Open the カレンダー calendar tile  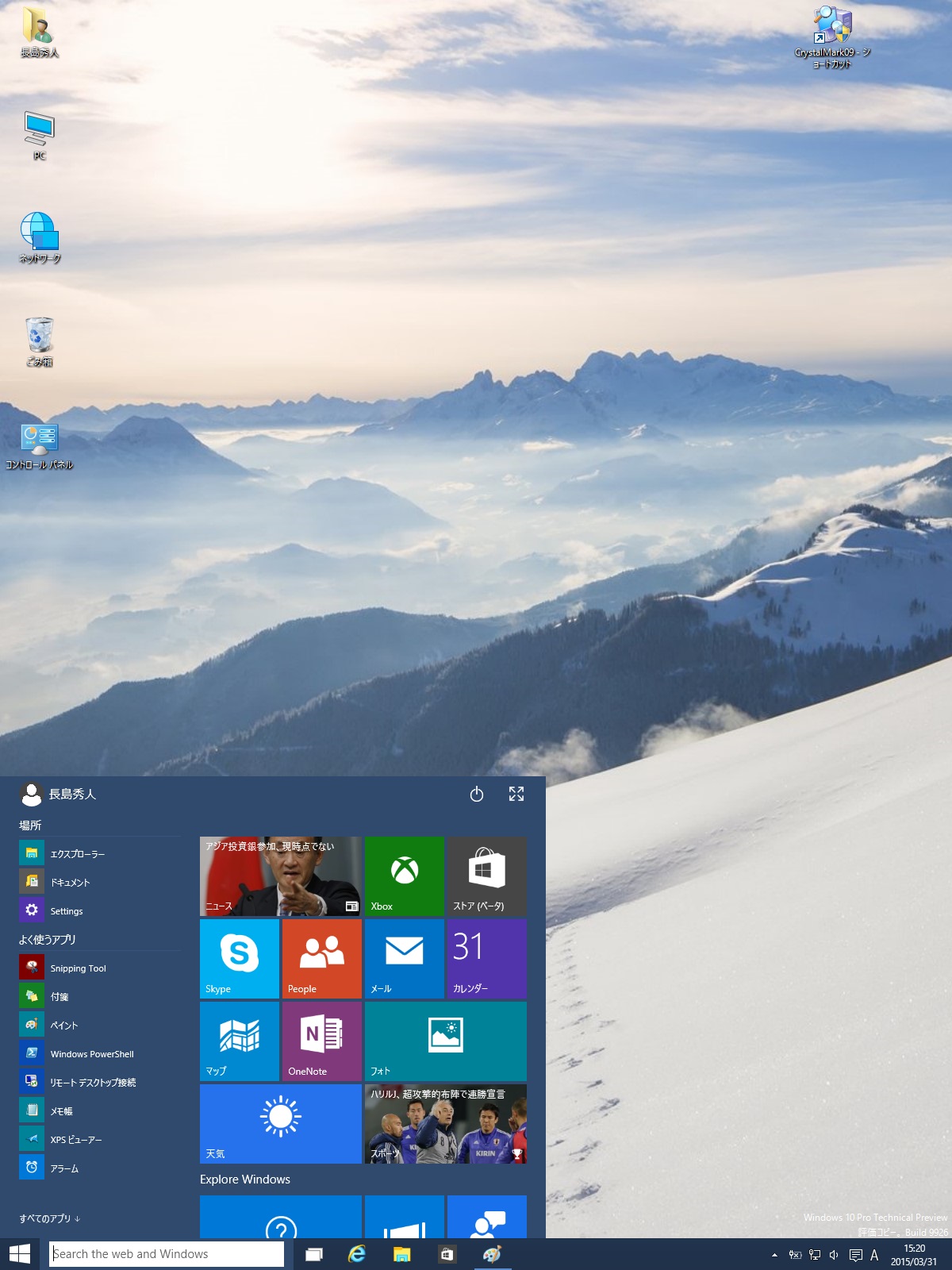(486, 958)
